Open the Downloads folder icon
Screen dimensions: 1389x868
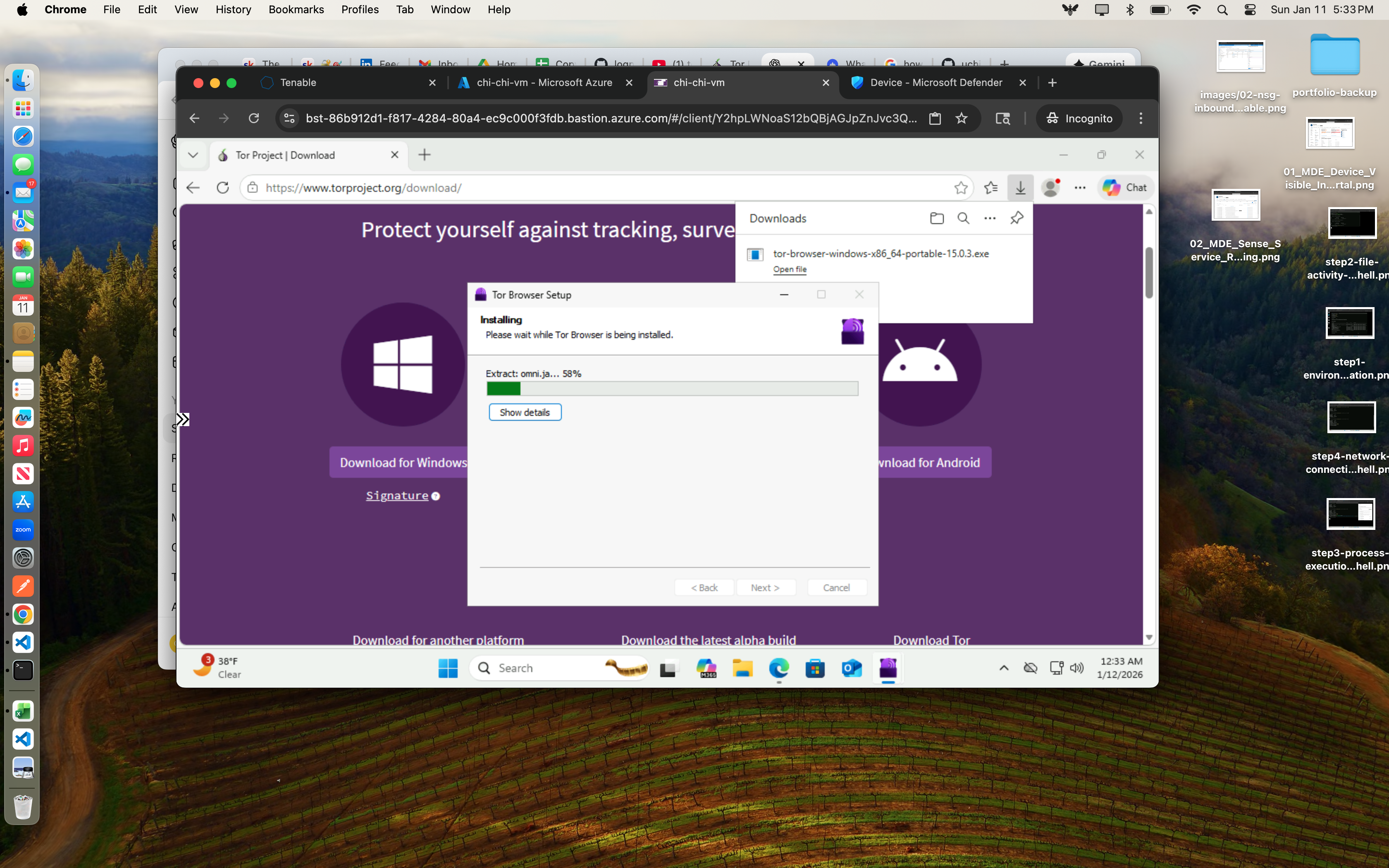pos(937,218)
